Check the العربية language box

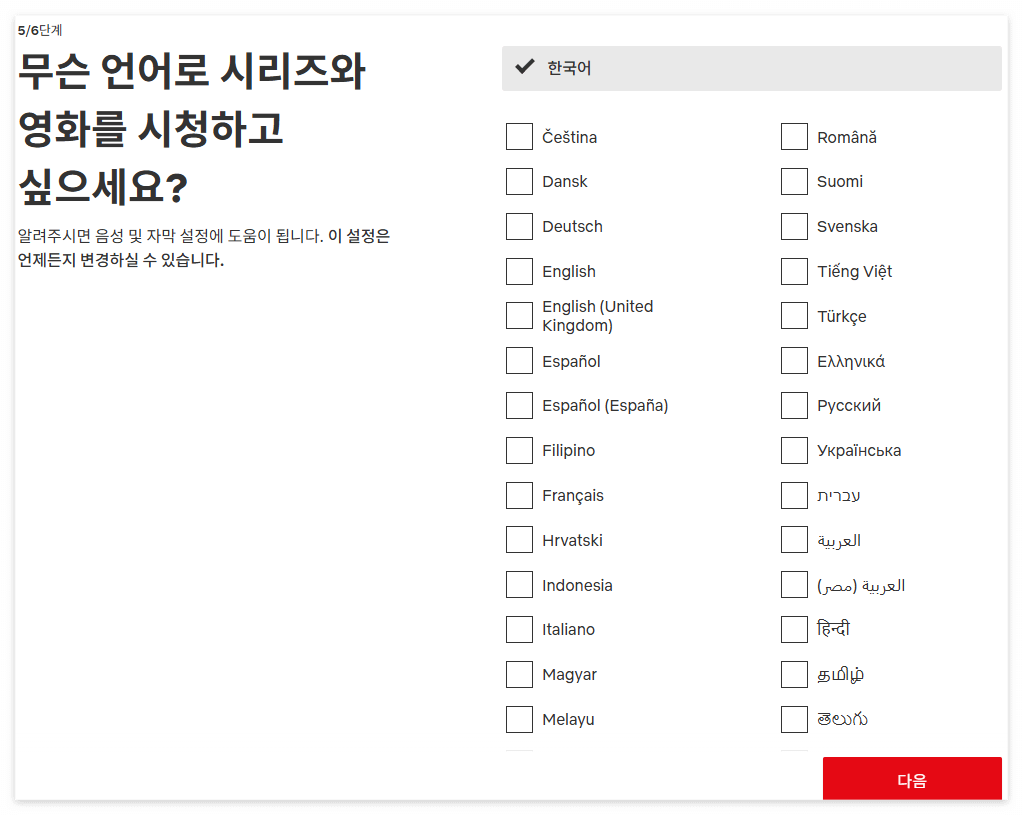click(x=793, y=540)
